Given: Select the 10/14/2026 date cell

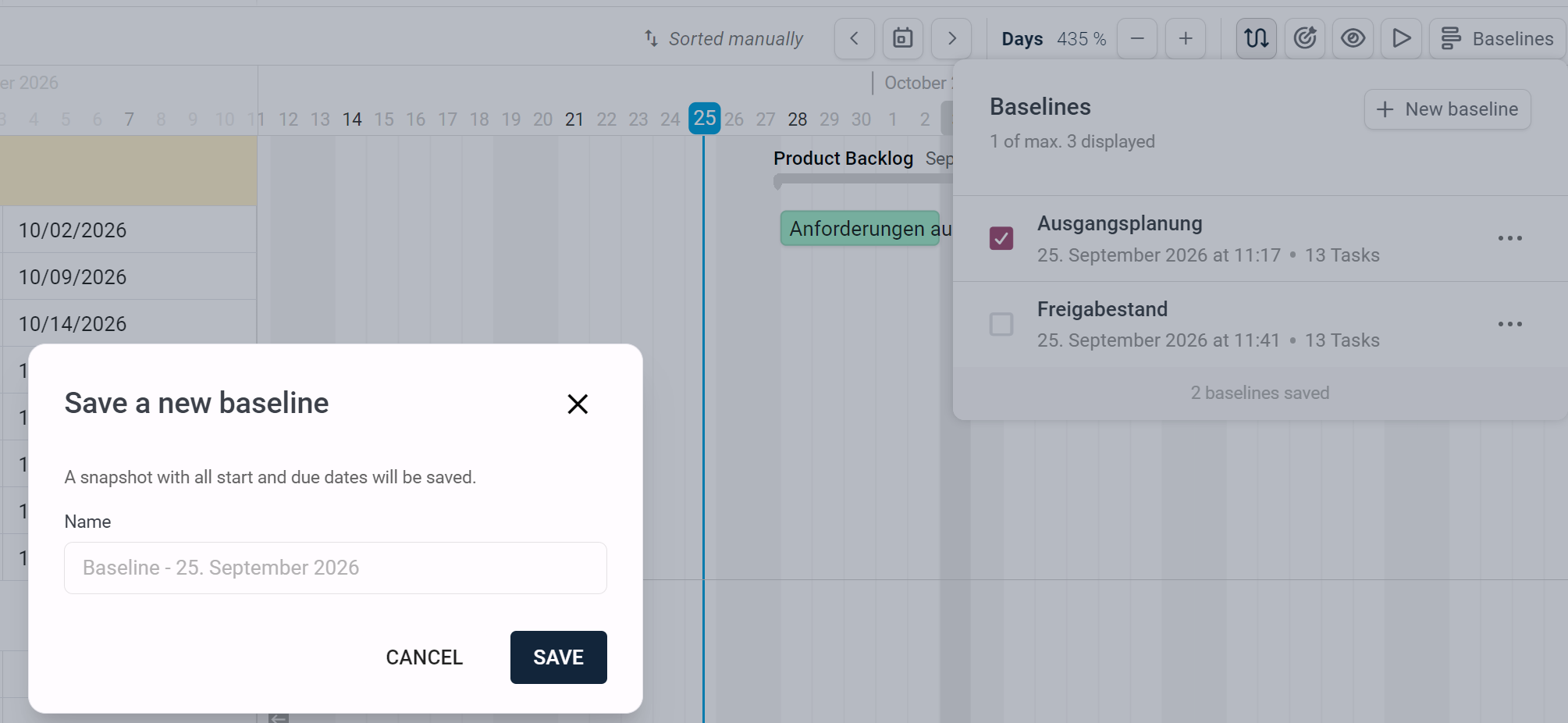Looking at the screenshot, I should (130, 323).
